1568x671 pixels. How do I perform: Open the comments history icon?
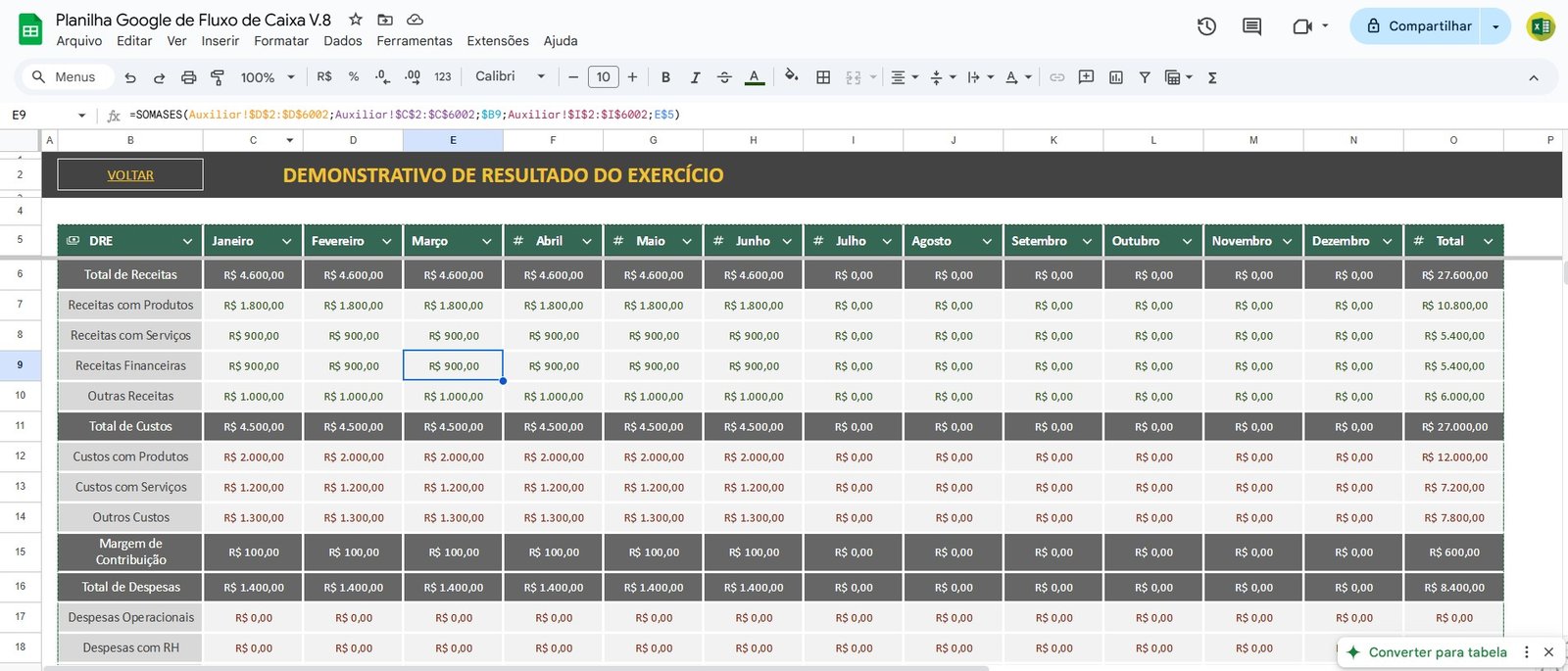(1251, 26)
